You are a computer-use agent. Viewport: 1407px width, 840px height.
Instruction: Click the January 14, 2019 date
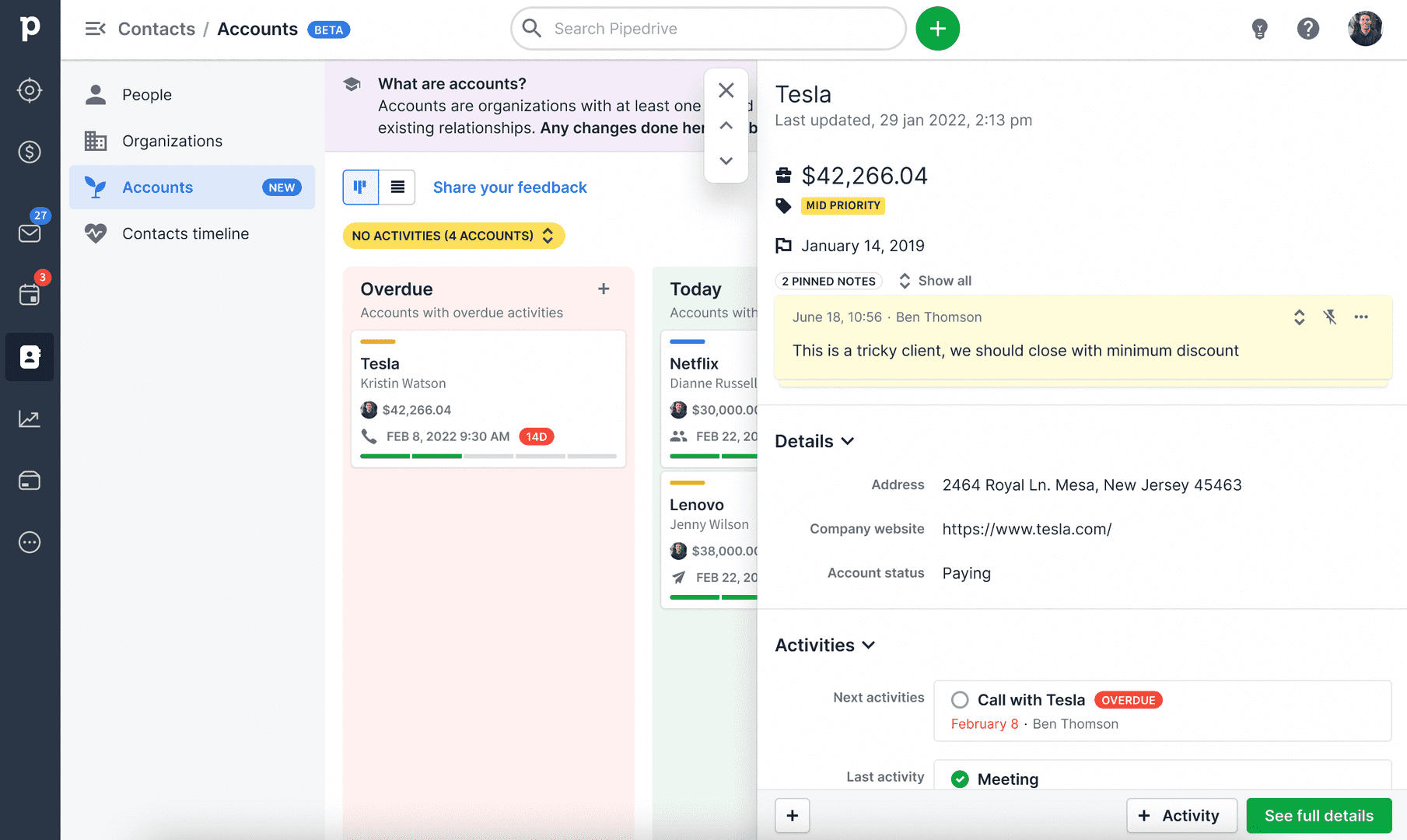[863, 246]
